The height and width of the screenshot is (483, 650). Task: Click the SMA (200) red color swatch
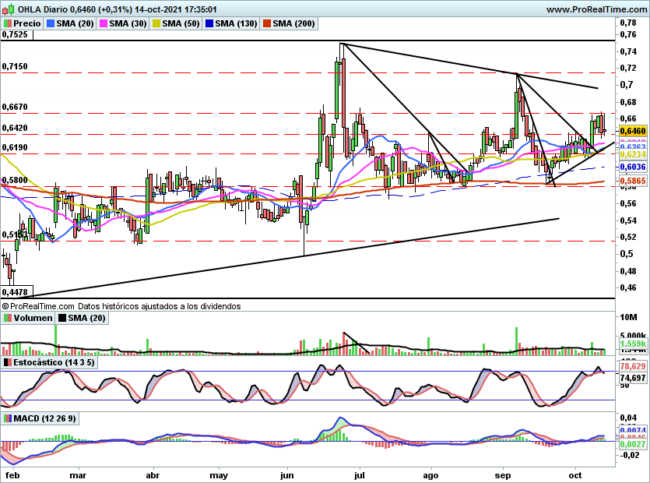267,24
